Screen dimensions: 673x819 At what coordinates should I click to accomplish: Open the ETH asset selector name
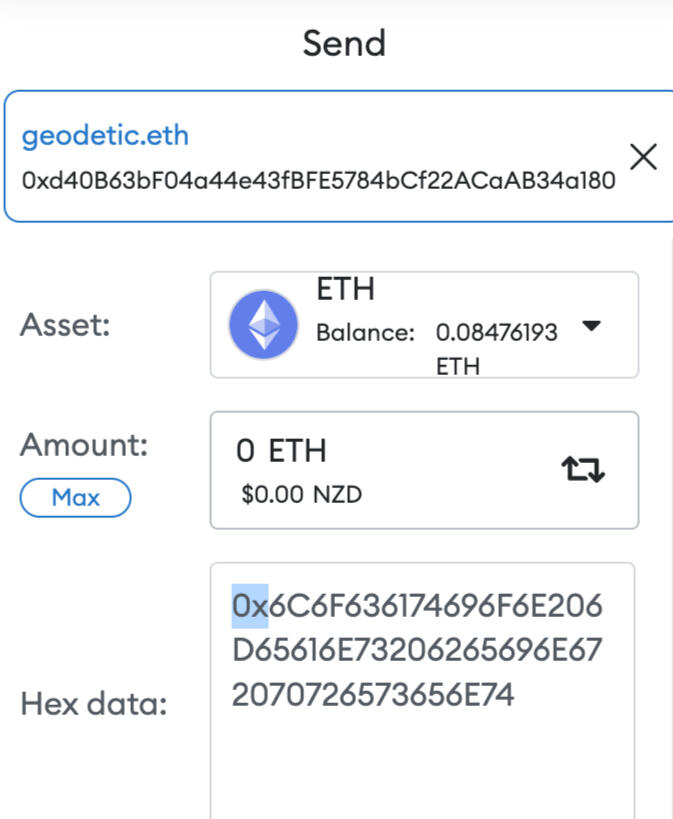point(345,290)
